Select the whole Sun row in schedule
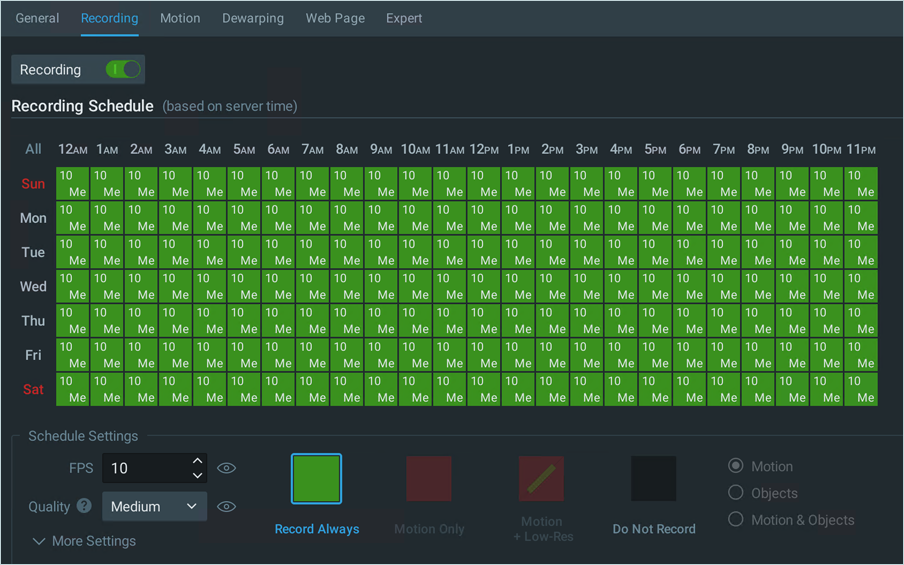Image resolution: width=904 pixels, height=565 pixels. (x=33, y=184)
